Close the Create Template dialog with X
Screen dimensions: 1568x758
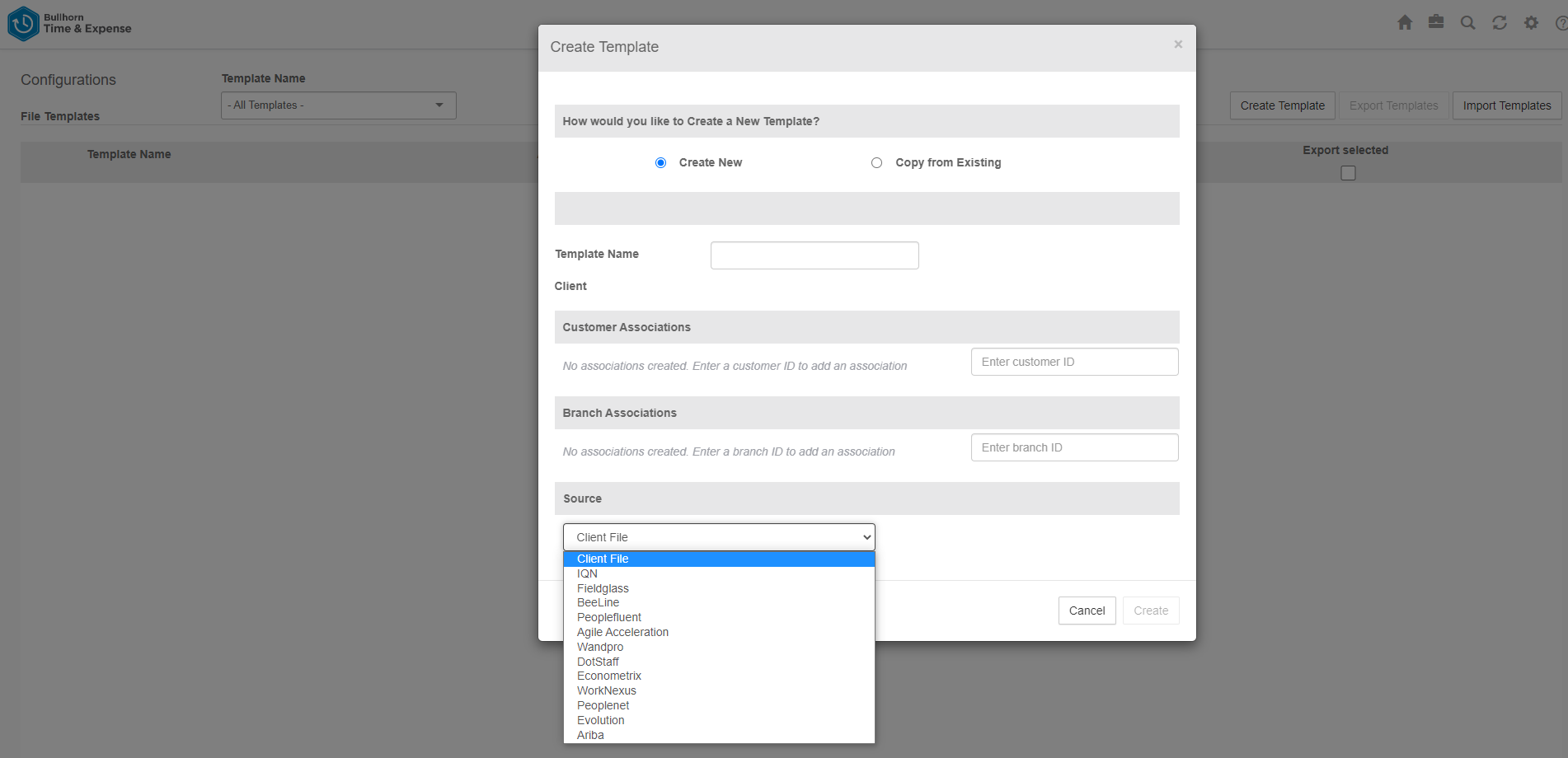point(1178,44)
